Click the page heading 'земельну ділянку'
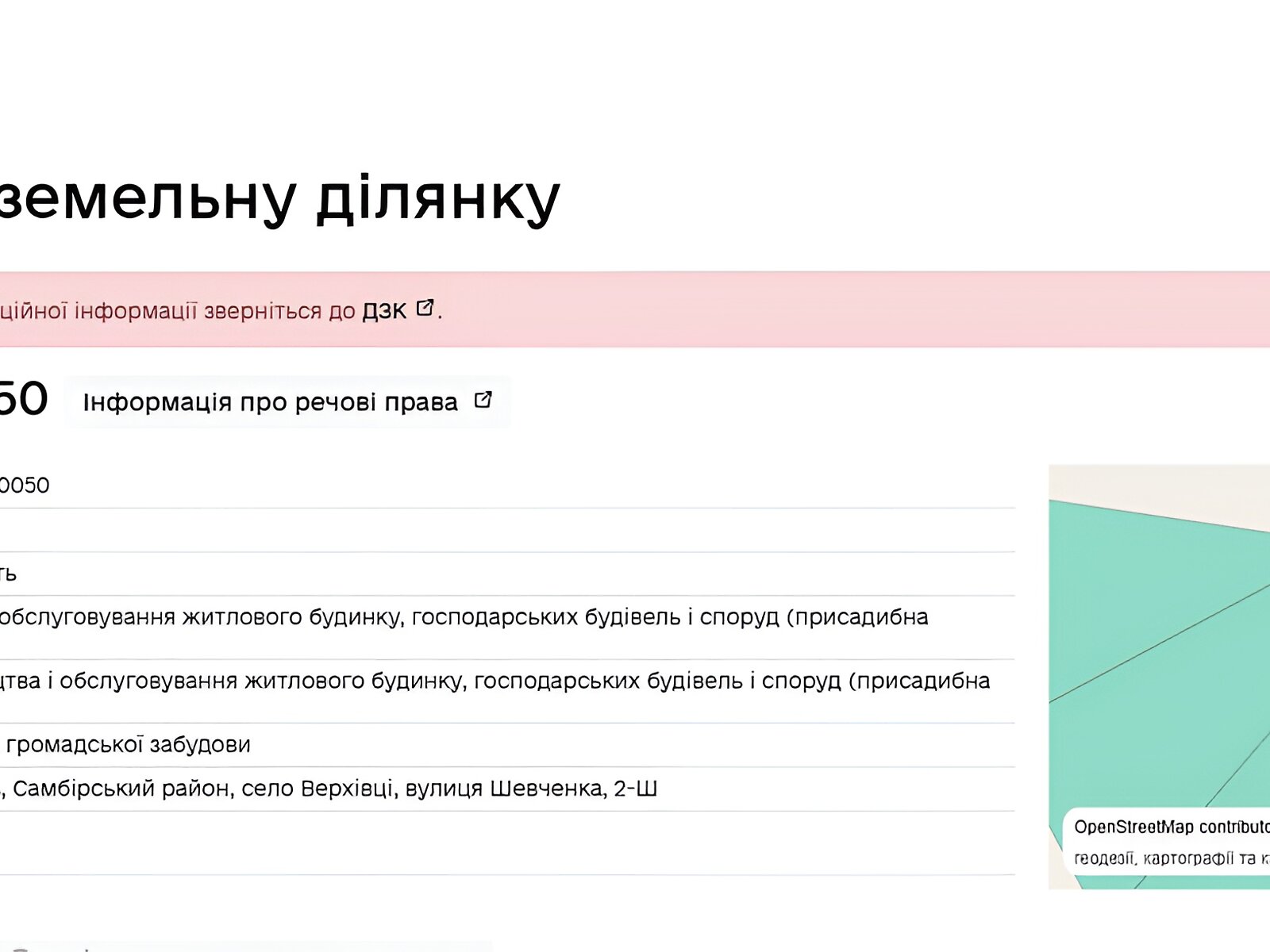The image size is (1270, 952). [280, 198]
